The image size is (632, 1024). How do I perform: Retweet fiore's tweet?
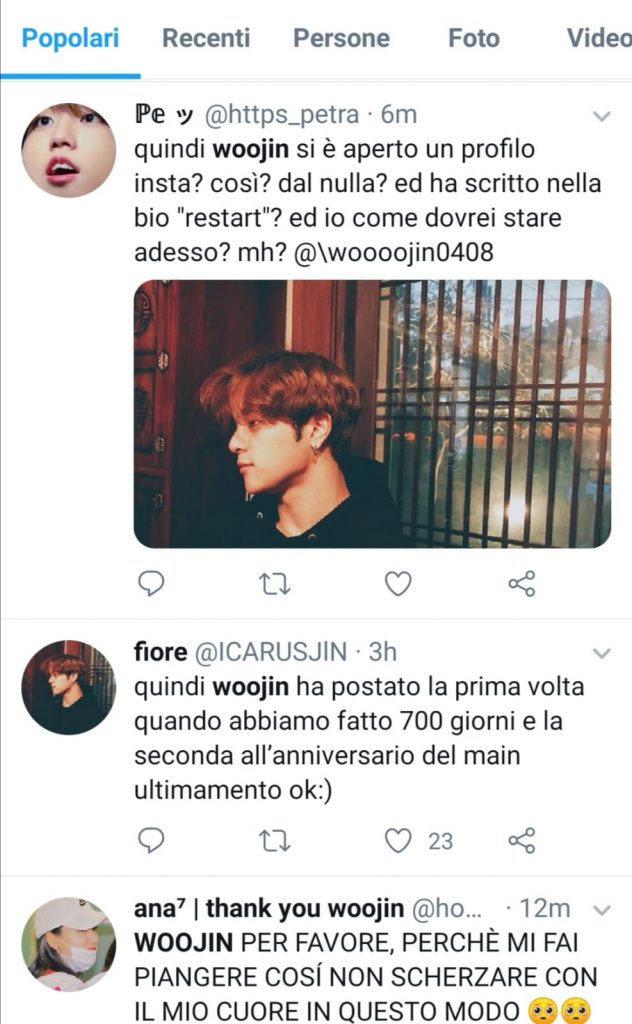pyautogui.click(x=274, y=841)
